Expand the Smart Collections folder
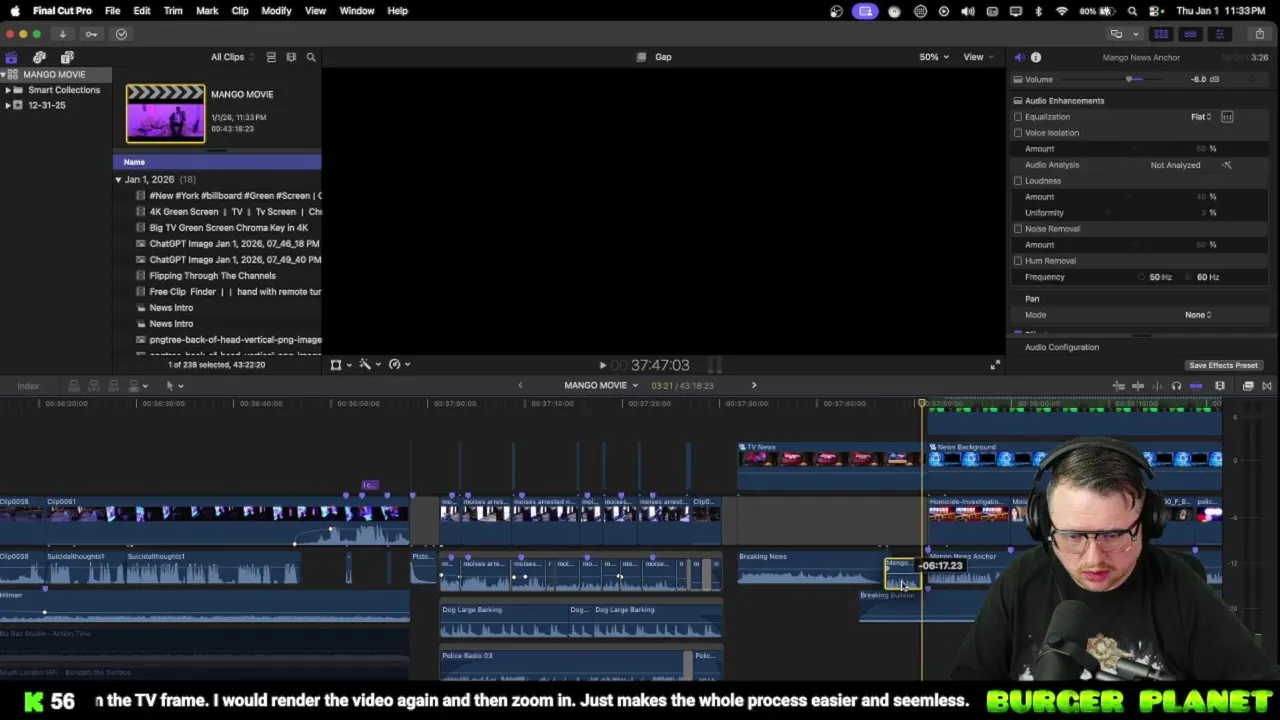1280x720 pixels. (x=7, y=90)
